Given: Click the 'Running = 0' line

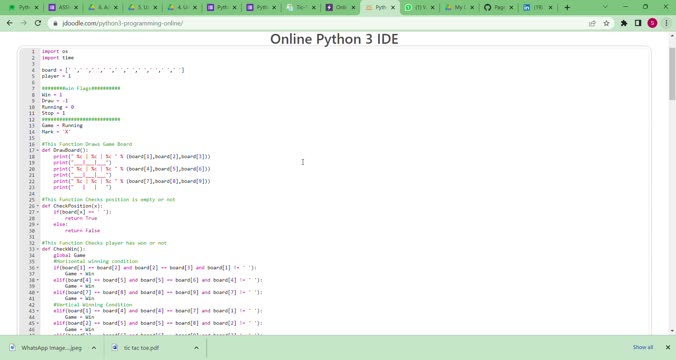Looking at the screenshot, I should coord(58,107).
